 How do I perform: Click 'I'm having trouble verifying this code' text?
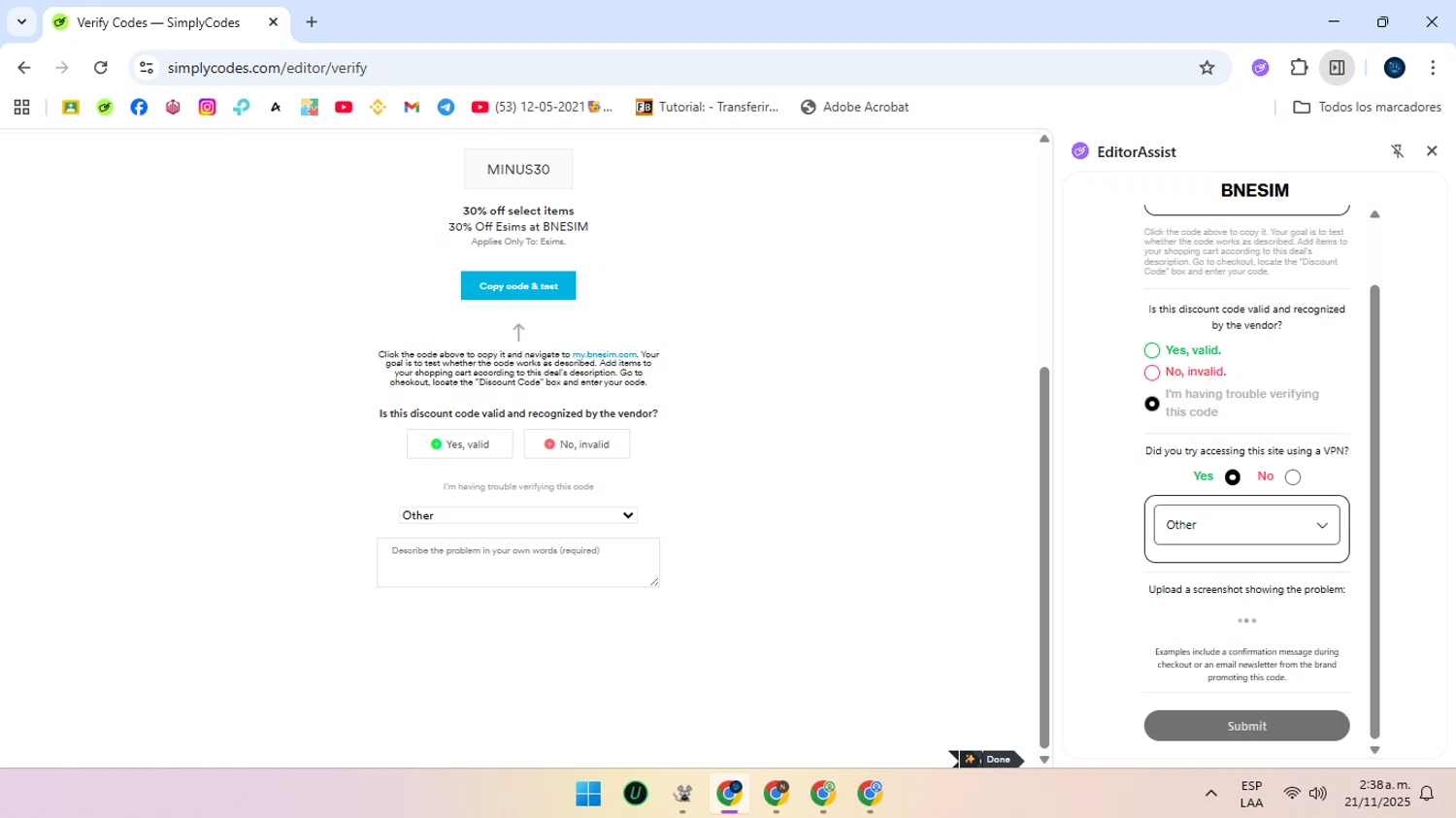click(x=518, y=487)
